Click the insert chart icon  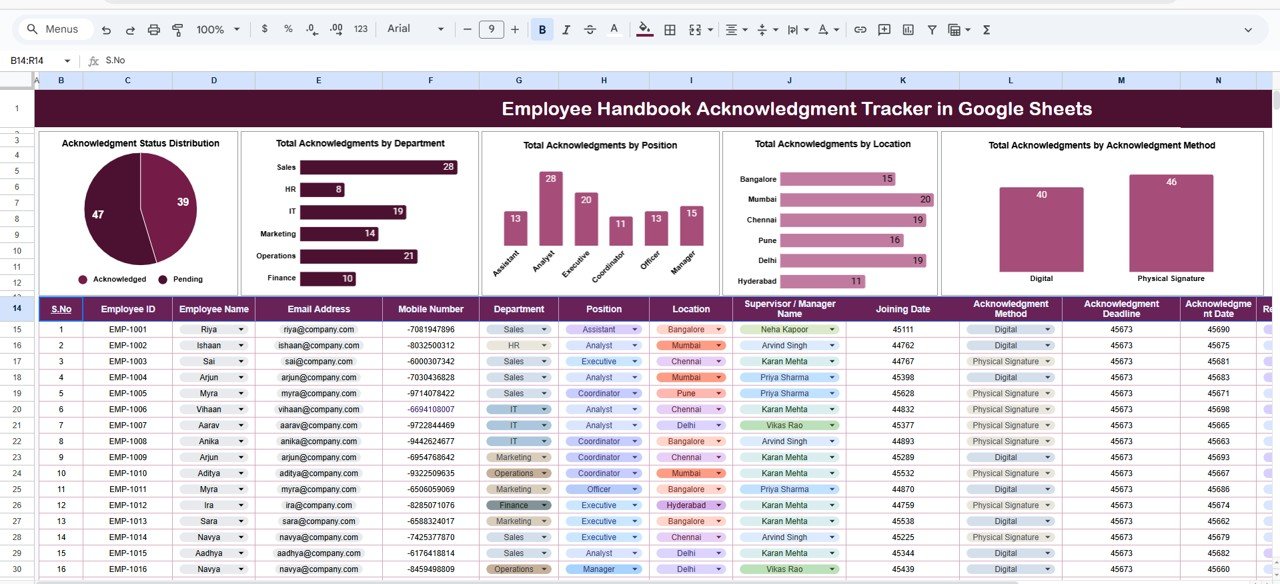click(x=908, y=30)
